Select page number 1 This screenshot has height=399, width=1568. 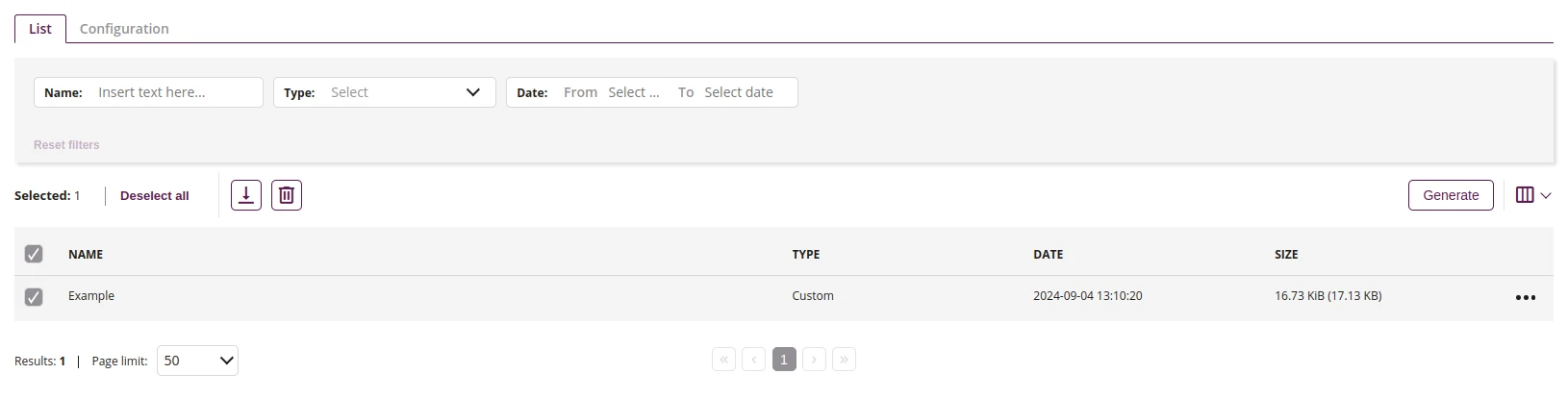pyautogui.click(x=784, y=360)
